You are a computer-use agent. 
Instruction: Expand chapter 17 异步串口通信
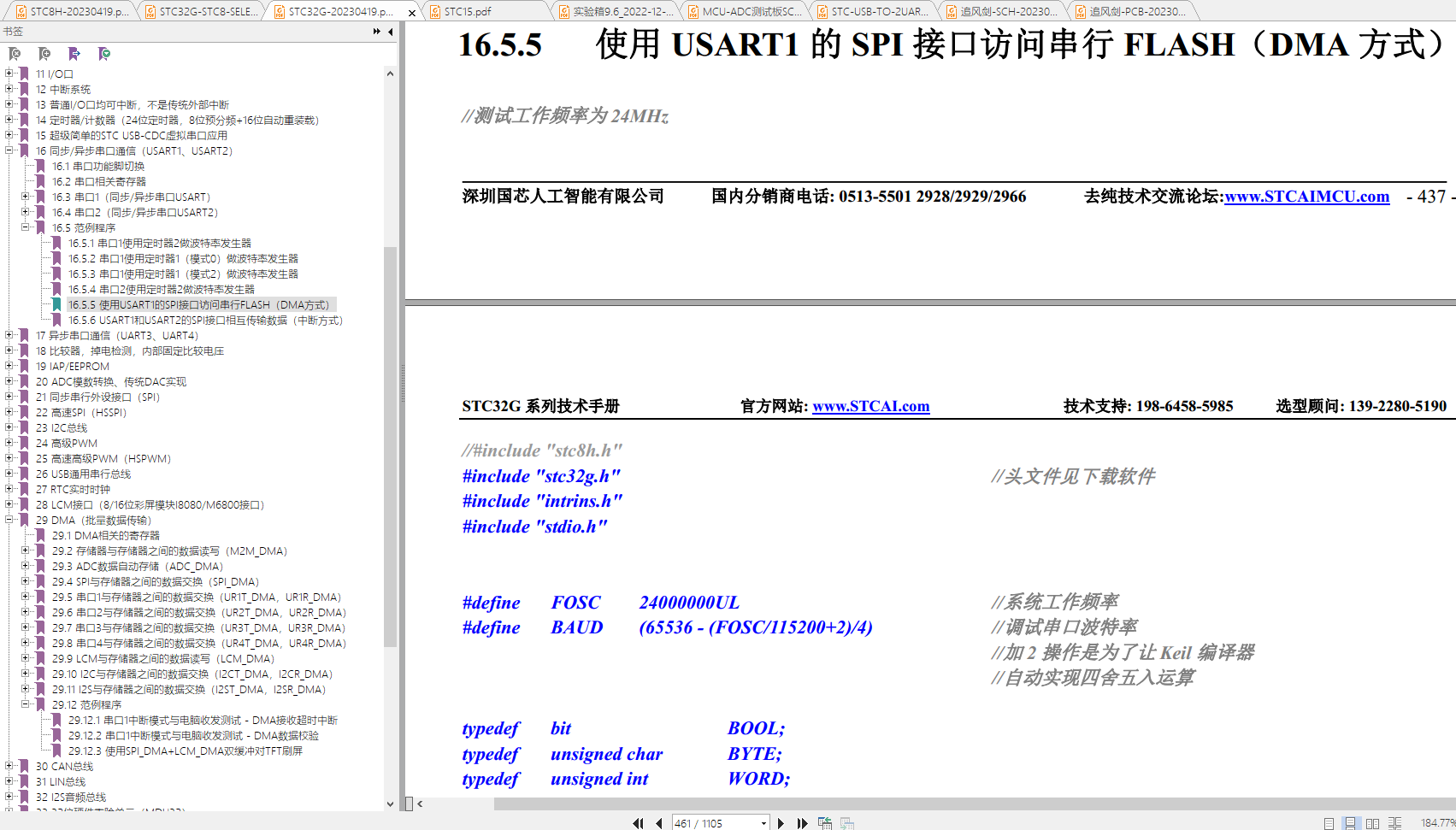point(9,335)
